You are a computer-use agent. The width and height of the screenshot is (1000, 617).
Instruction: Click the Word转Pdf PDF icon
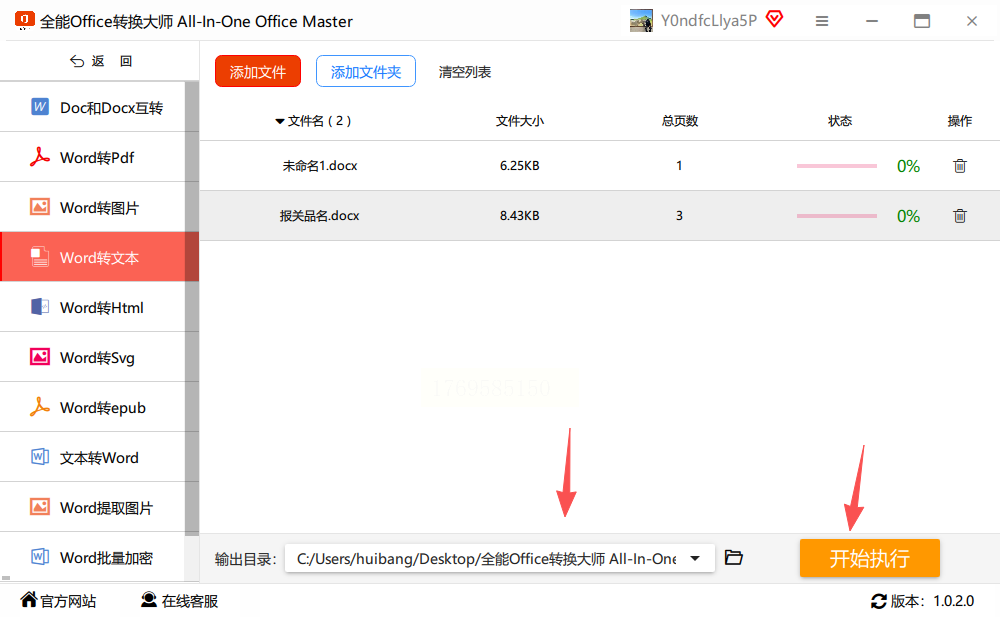(40, 157)
